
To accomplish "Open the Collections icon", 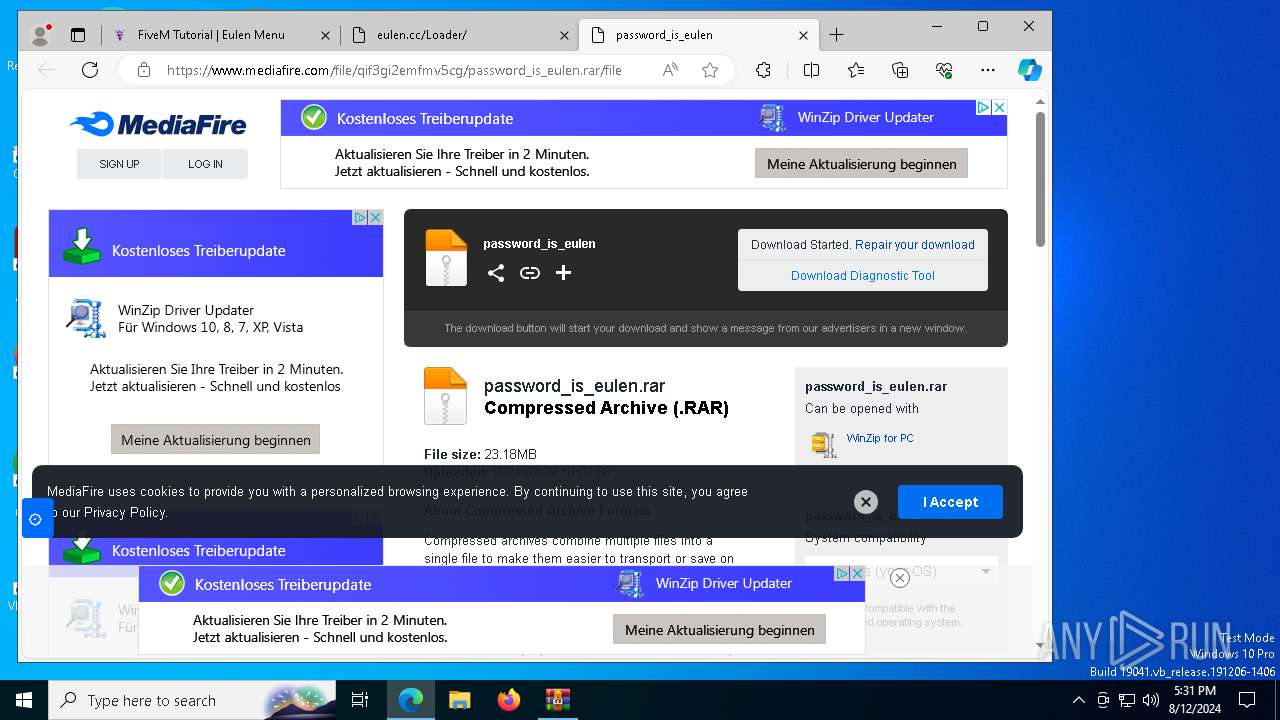I will (x=900, y=70).
